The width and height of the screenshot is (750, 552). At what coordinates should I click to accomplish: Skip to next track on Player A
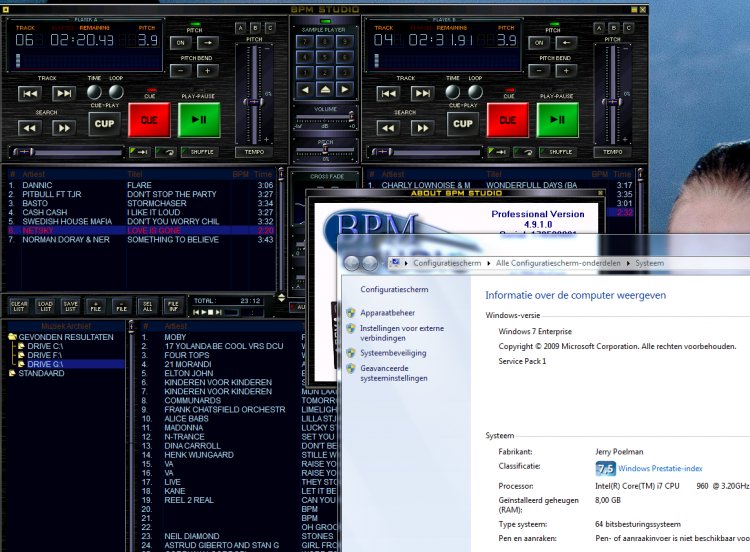64,94
